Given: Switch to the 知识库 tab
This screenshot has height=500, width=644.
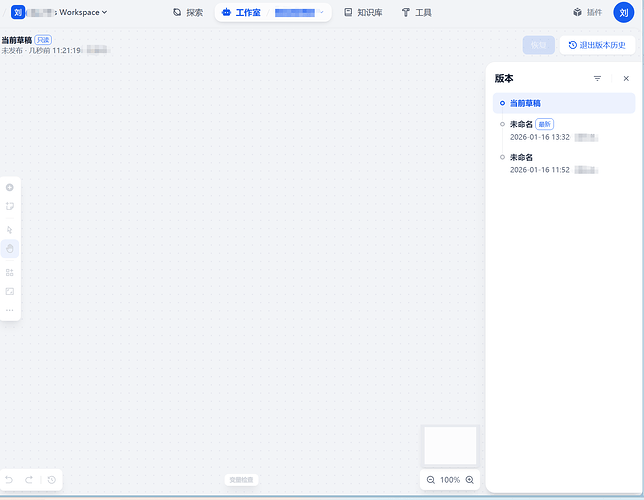Looking at the screenshot, I should 362,13.
